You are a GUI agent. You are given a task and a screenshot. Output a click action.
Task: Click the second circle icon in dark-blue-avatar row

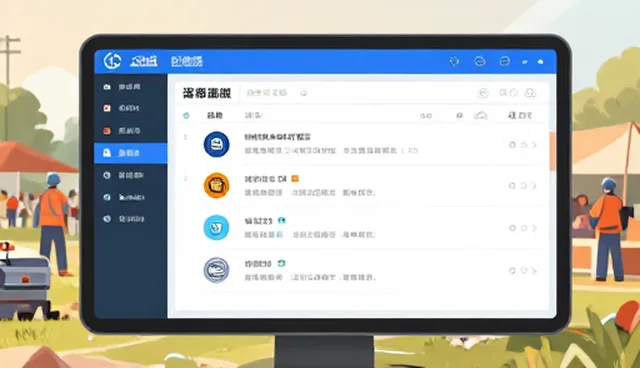tap(524, 145)
